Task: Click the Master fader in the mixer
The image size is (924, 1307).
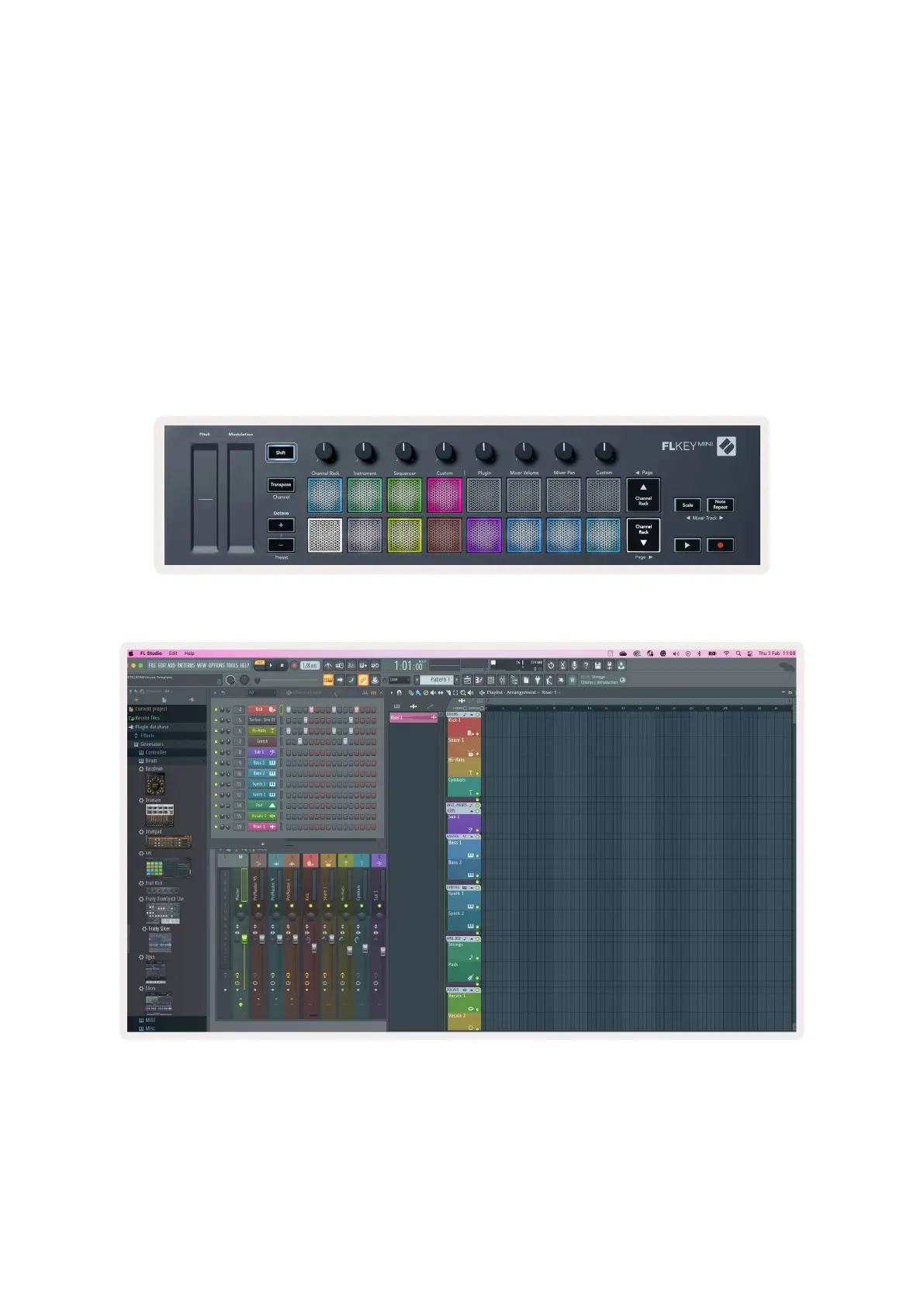Action: pos(244,938)
